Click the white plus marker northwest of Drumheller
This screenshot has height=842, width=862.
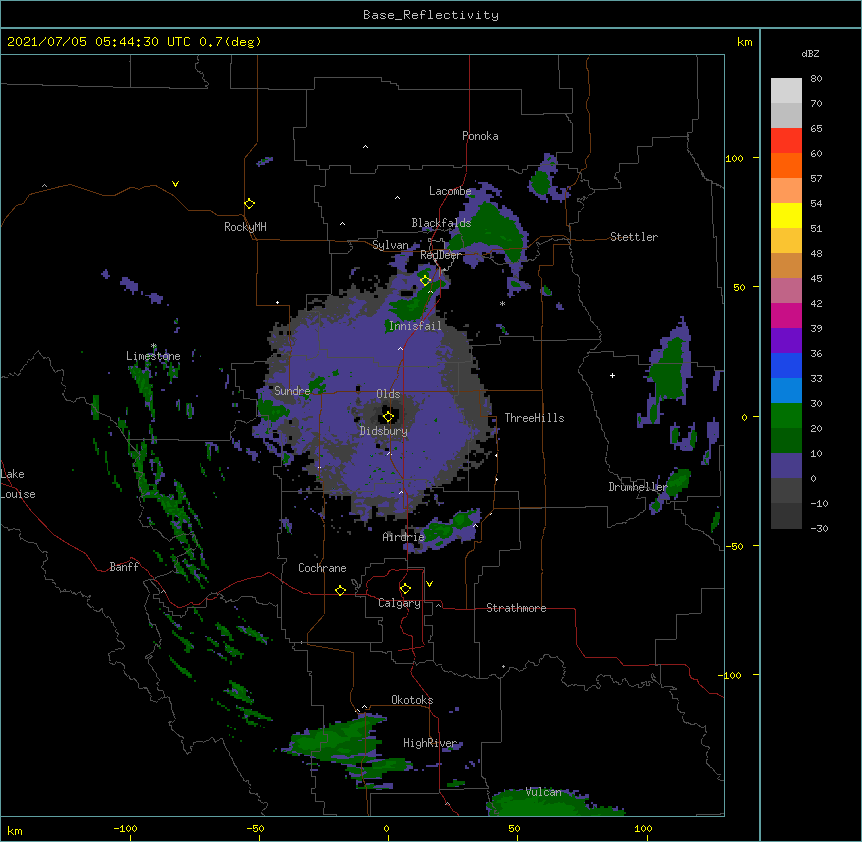(612, 375)
